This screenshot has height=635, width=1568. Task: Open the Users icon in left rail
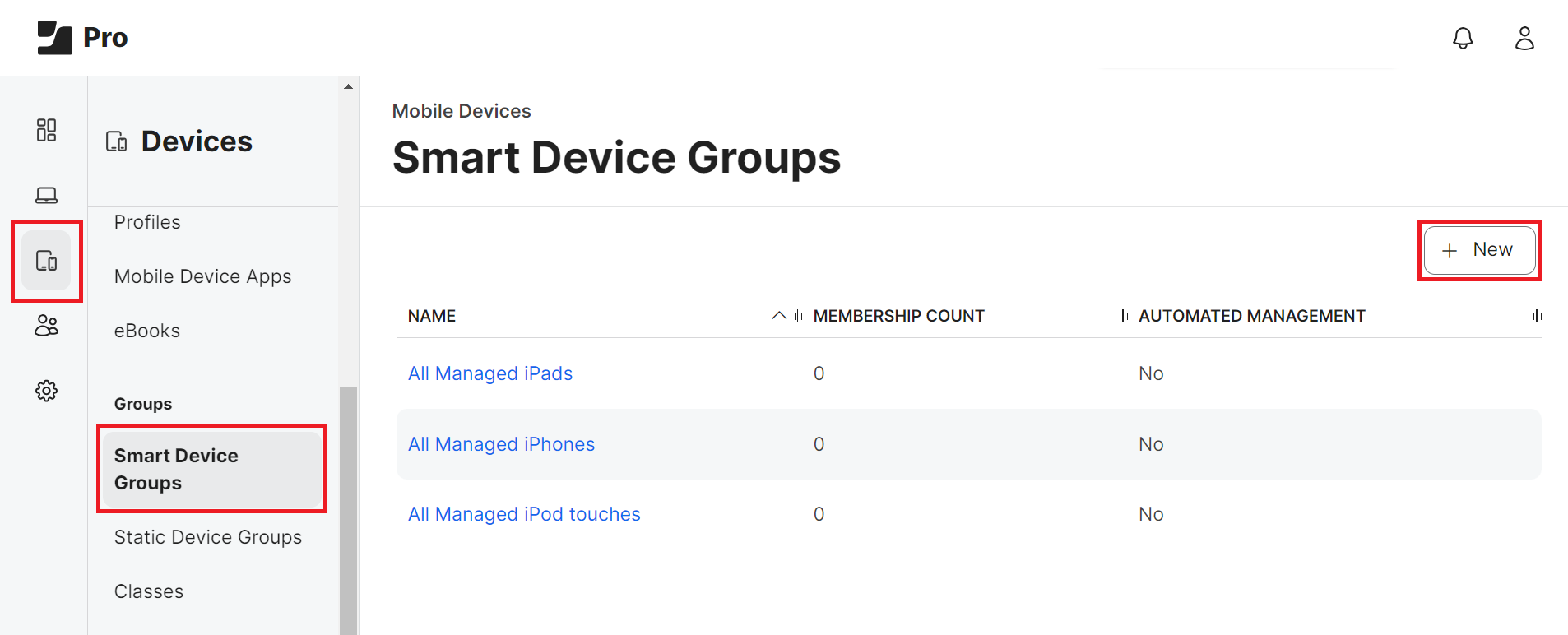click(46, 326)
